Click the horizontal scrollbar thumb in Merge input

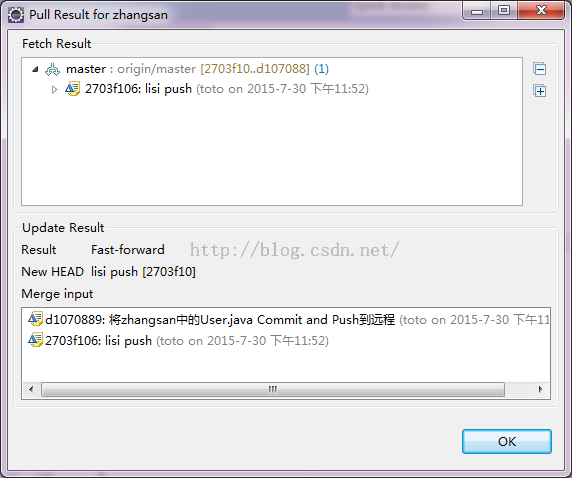click(273, 389)
